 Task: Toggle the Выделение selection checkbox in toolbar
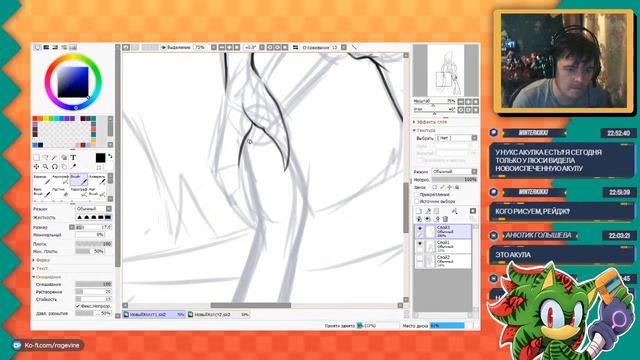[x=164, y=48]
